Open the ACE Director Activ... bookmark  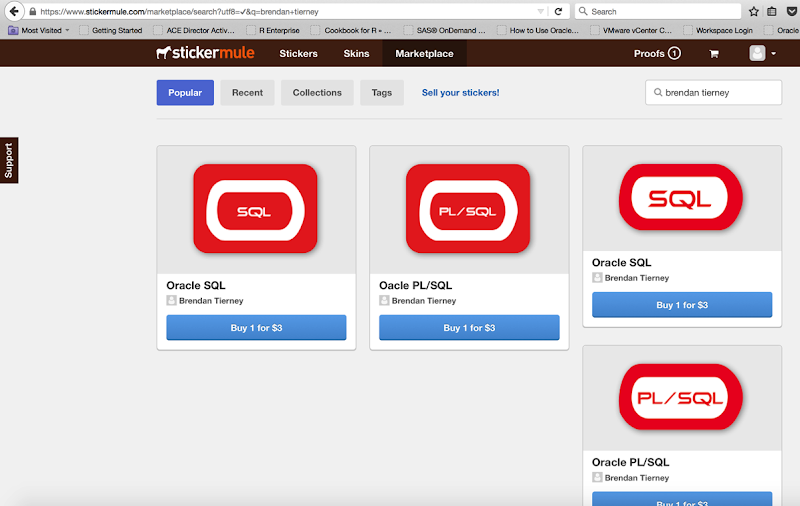194,31
